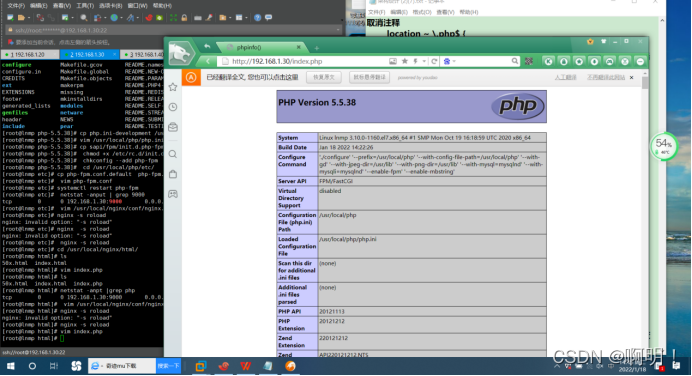Click the 搜索一下 taskbar search button
The height and width of the screenshot is (376, 692).
pos(168,366)
